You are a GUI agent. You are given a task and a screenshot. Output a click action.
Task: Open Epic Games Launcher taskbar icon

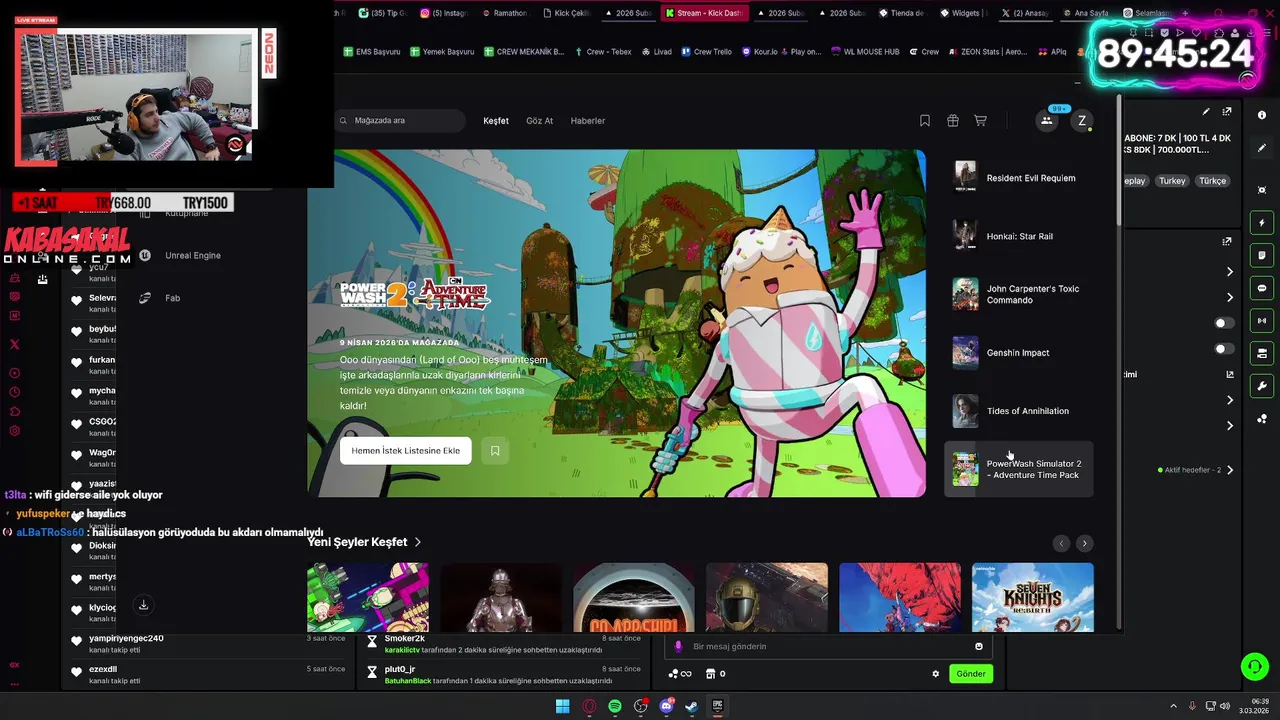pyautogui.click(x=717, y=706)
